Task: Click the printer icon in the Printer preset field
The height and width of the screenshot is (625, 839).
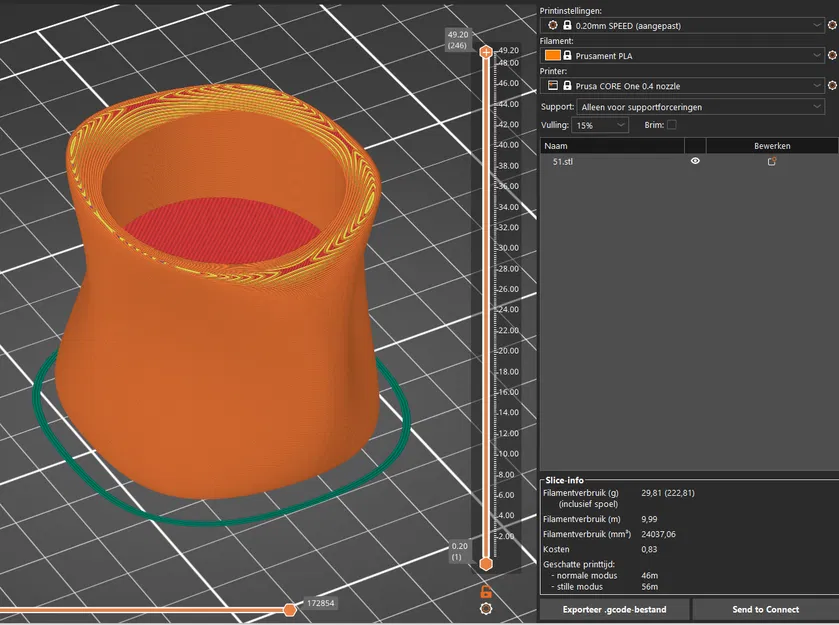Action: pyautogui.click(x=552, y=86)
